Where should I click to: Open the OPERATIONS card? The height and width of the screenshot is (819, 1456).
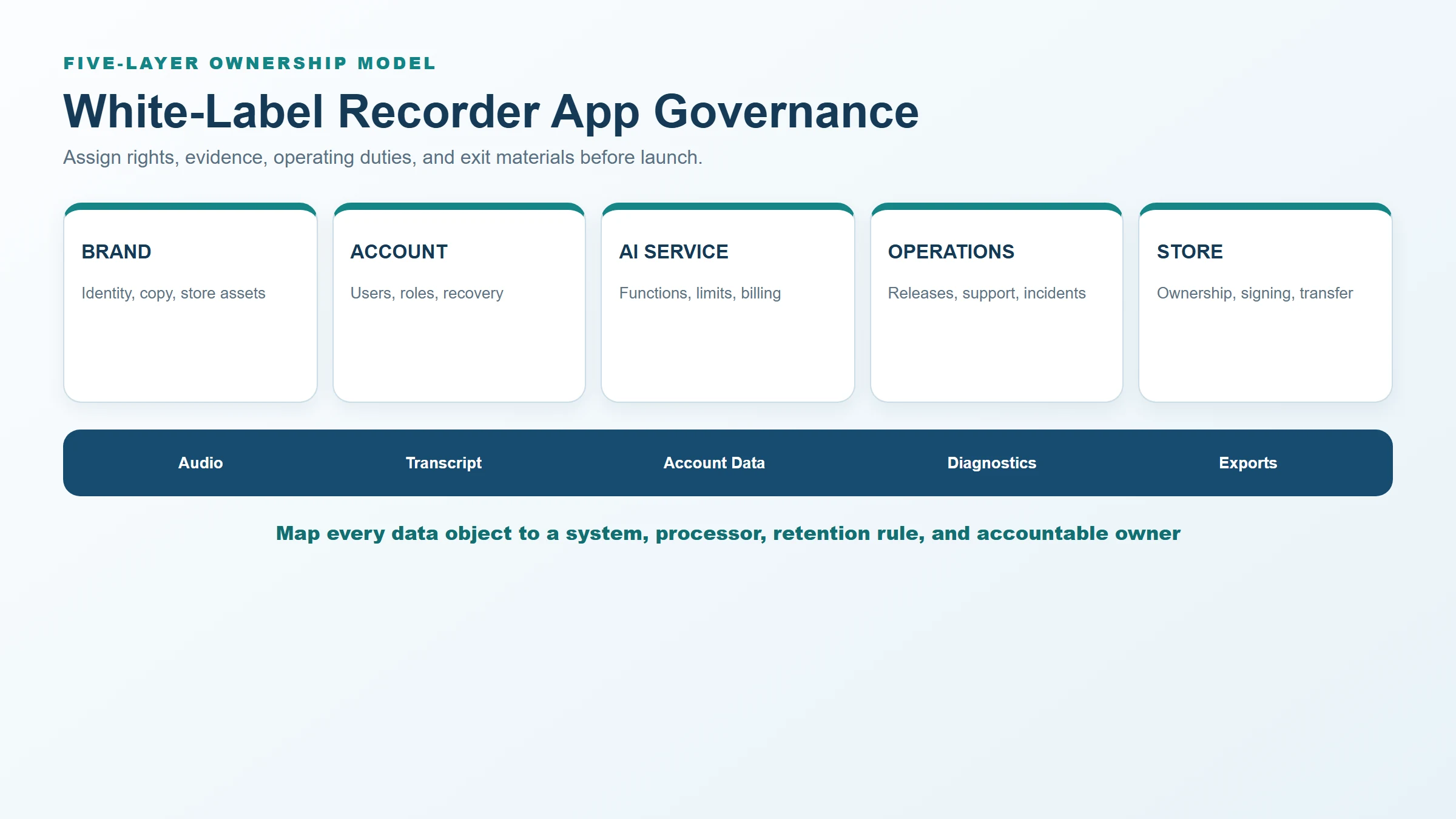(x=997, y=302)
